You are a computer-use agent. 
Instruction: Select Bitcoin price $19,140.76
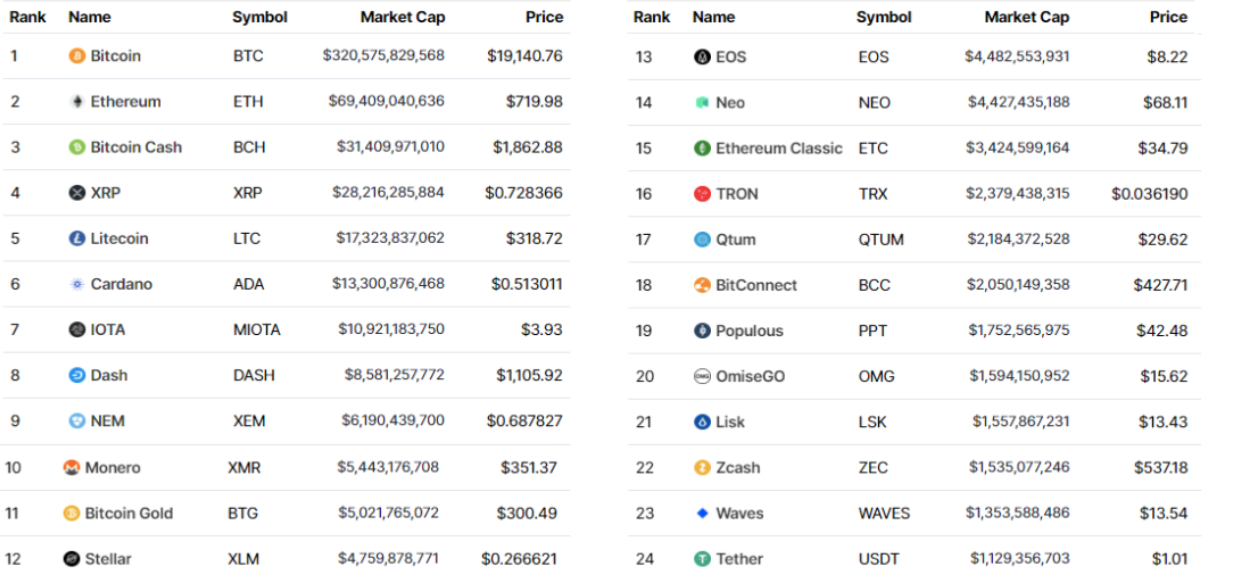pyautogui.click(x=525, y=56)
